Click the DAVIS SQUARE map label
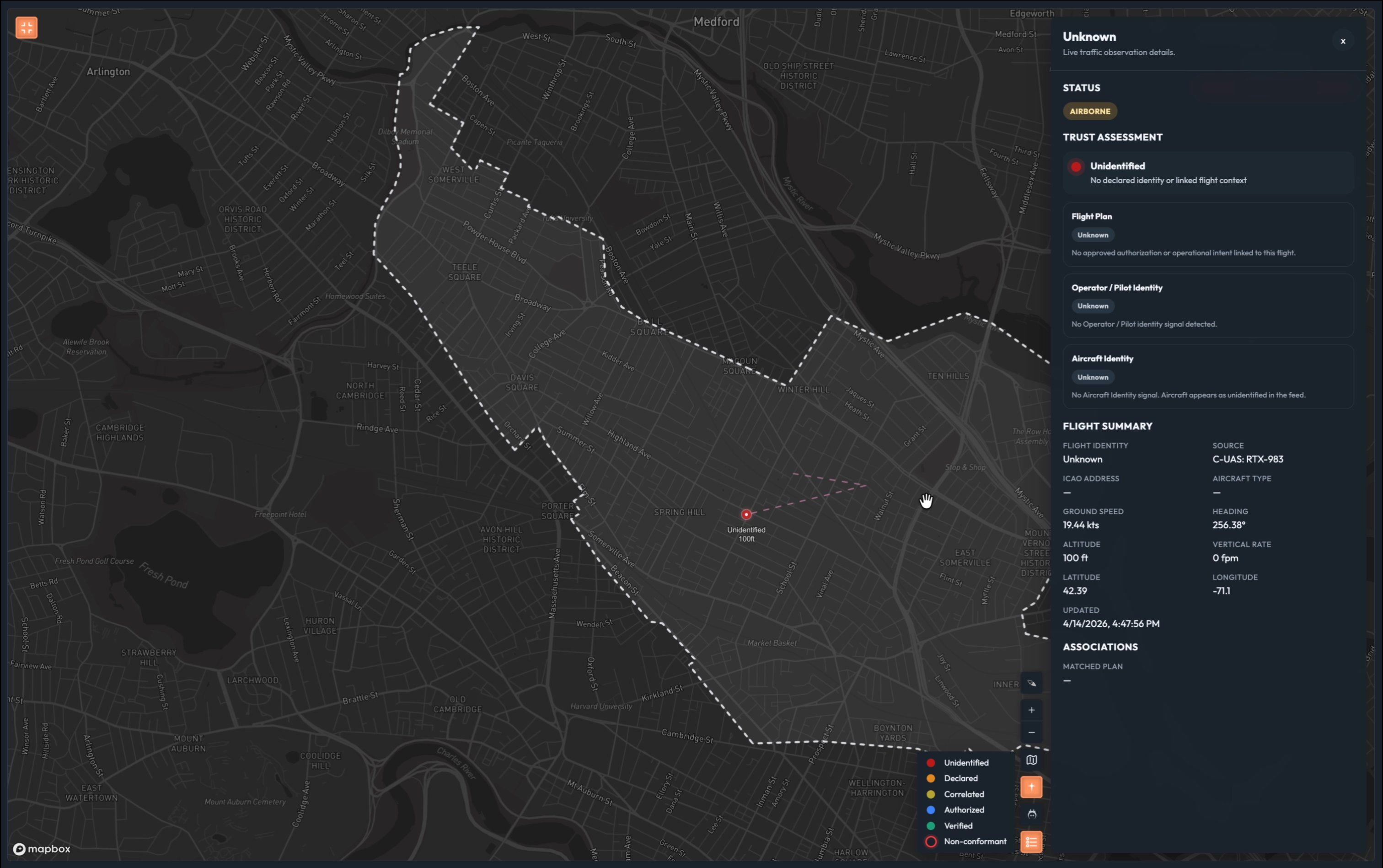The height and width of the screenshot is (868, 1383). 521,382
